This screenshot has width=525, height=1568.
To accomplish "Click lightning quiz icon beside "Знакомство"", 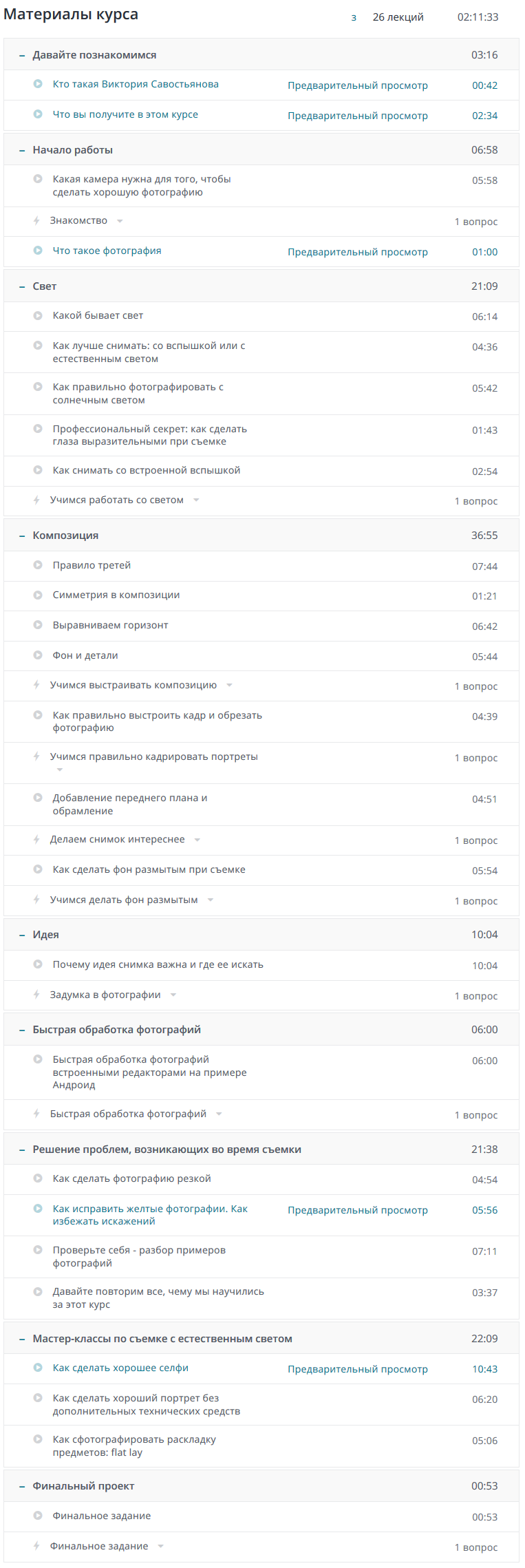I will pos(36,221).
